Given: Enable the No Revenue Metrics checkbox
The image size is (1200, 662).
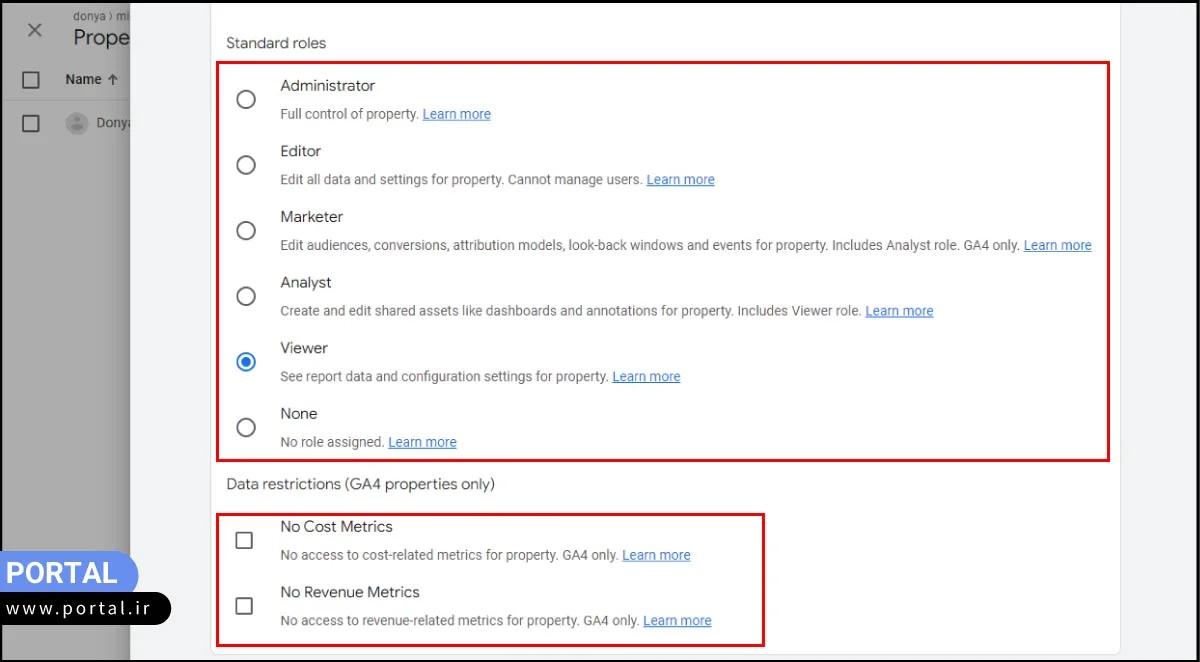Looking at the screenshot, I should [244, 606].
